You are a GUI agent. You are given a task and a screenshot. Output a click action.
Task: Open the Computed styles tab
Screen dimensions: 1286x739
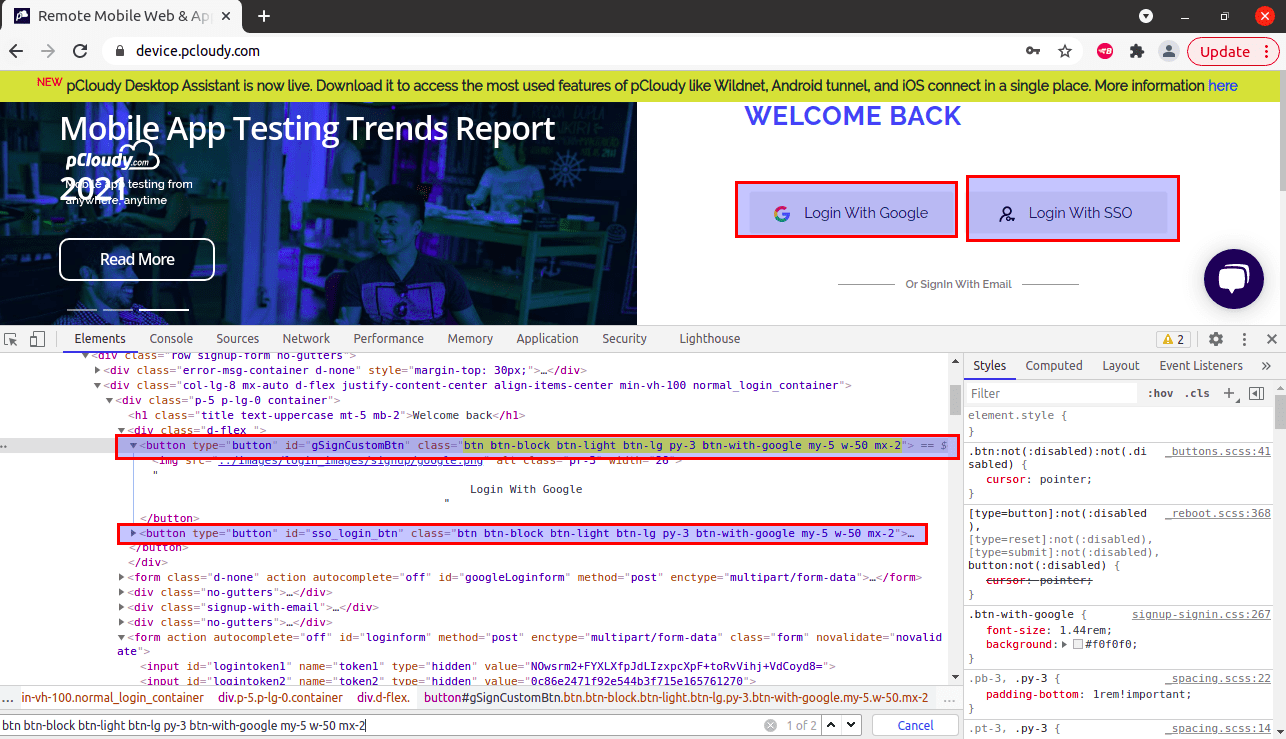(1053, 366)
